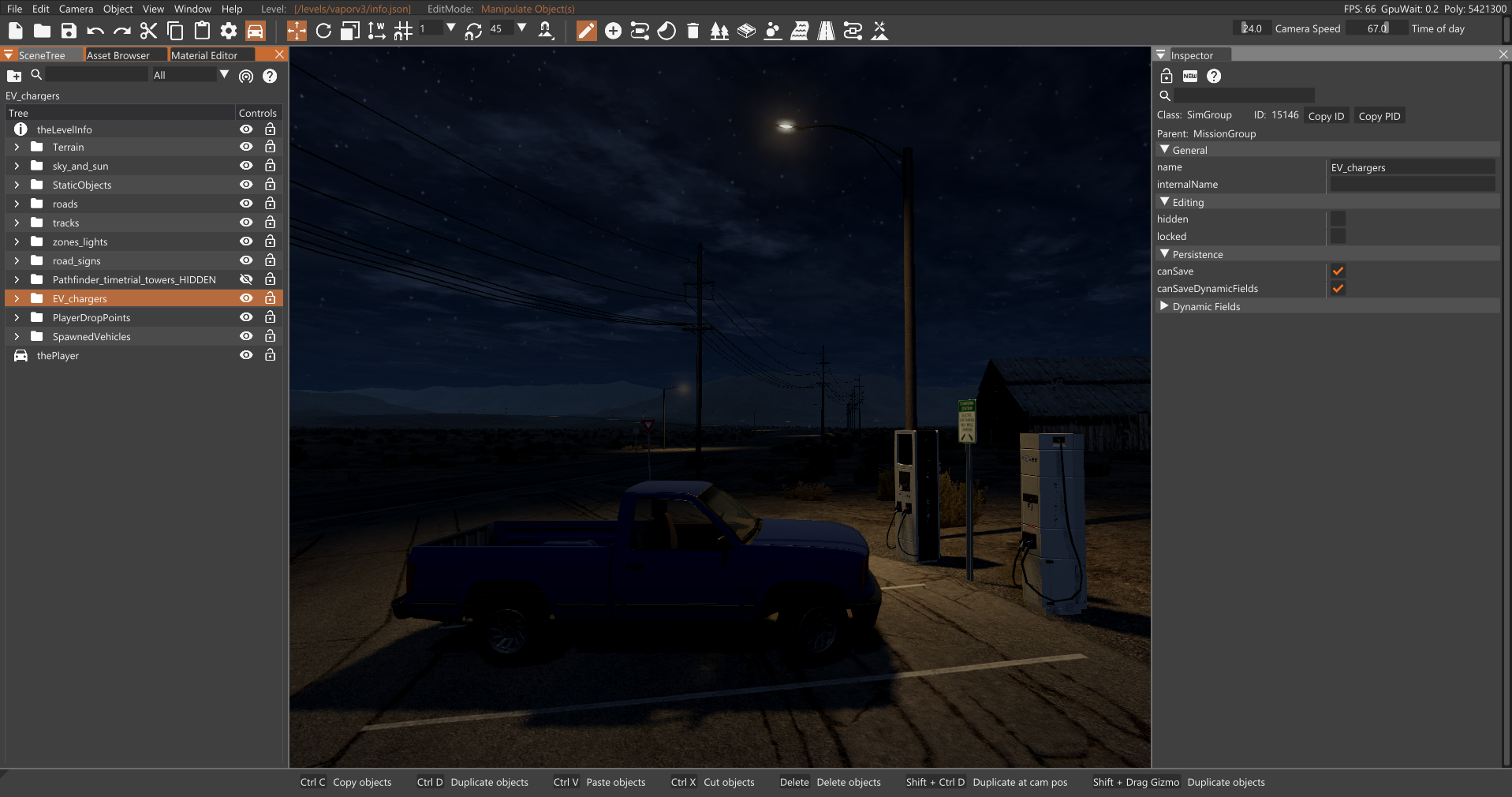Save the level with the floppy icon
The image size is (1512, 797).
pyautogui.click(x=69, y=31)
